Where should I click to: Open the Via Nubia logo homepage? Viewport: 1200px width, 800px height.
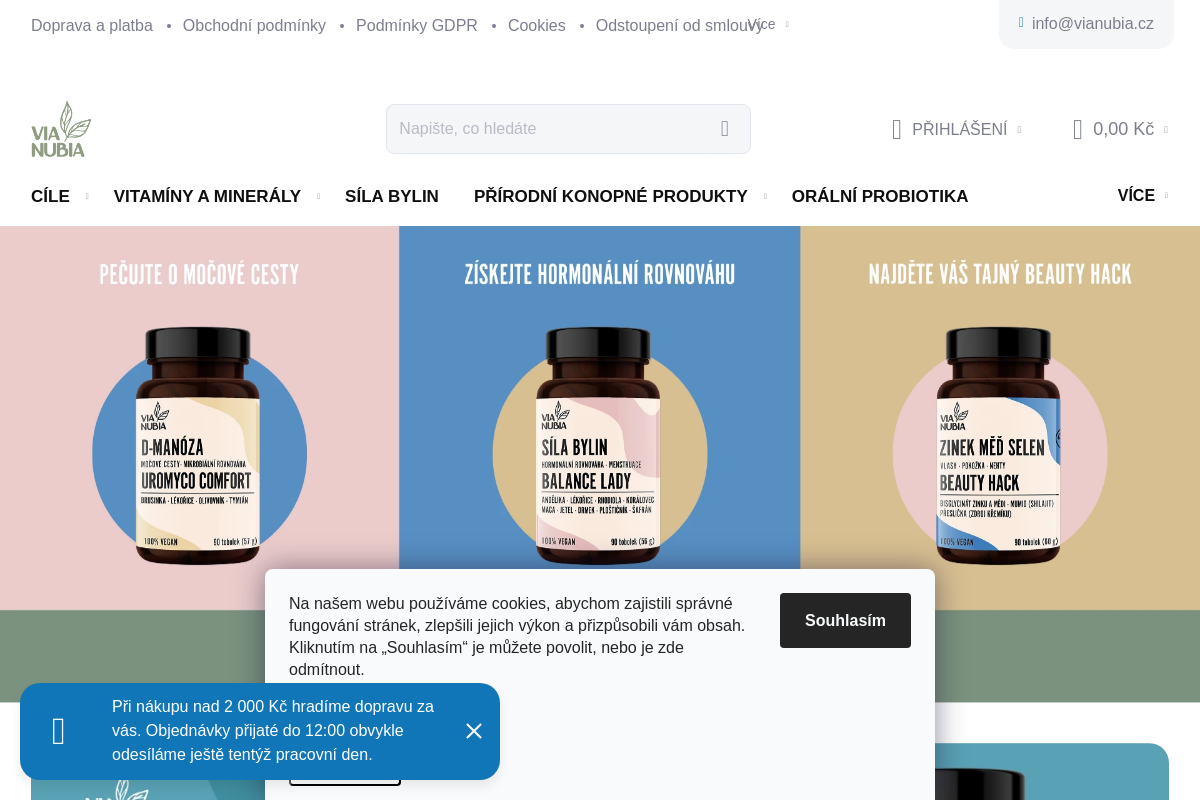coord(61,129)
